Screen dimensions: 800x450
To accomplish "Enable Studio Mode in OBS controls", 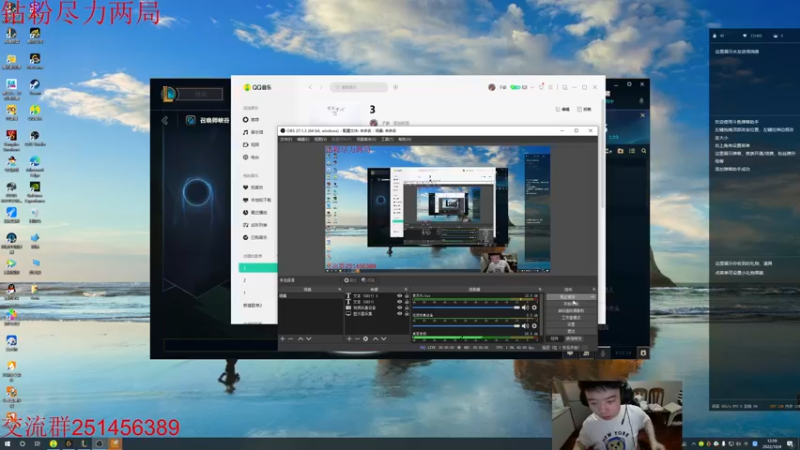I will click(571, 317).
